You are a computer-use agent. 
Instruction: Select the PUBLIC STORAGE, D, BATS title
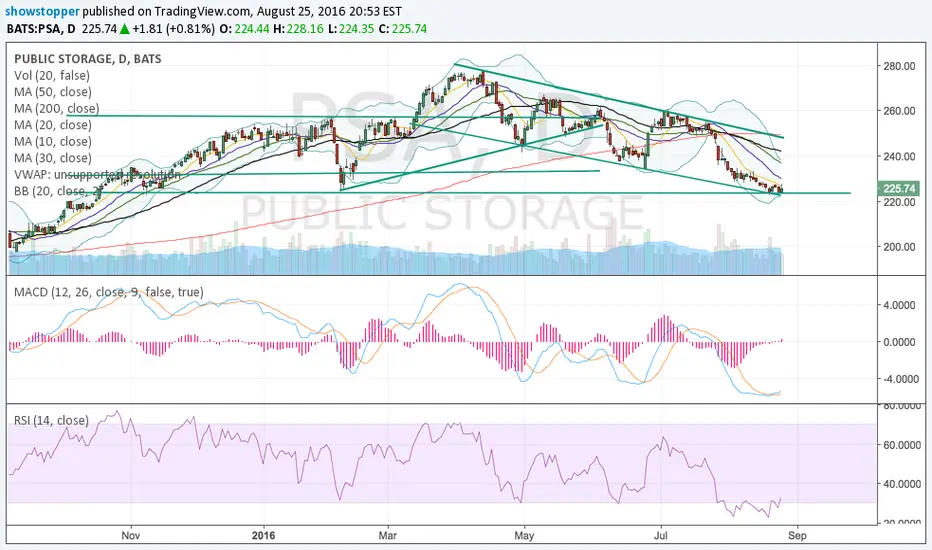coord(87,58)
